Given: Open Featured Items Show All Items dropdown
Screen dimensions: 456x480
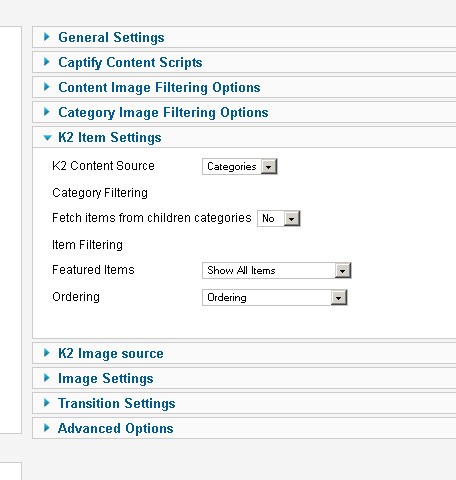Looking at the screenshot, I should [277, 270].
